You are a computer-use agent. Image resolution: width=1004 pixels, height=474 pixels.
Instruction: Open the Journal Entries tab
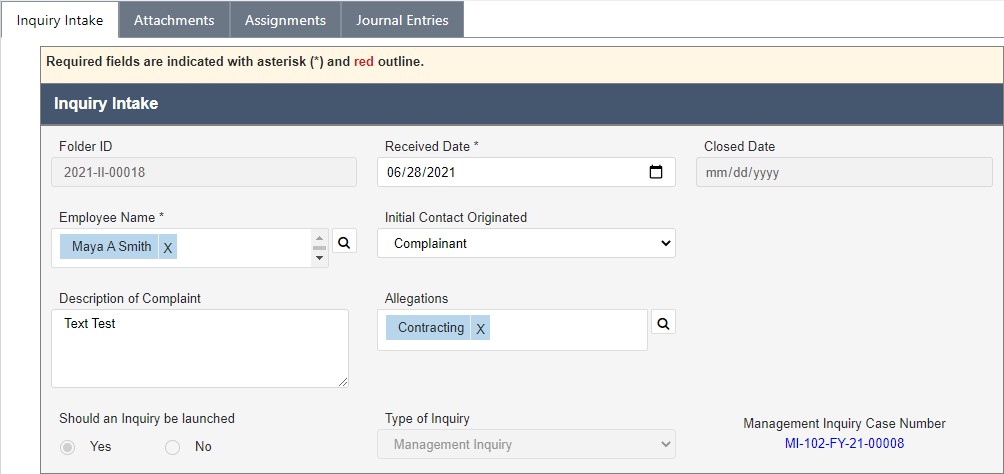[402, 20]
